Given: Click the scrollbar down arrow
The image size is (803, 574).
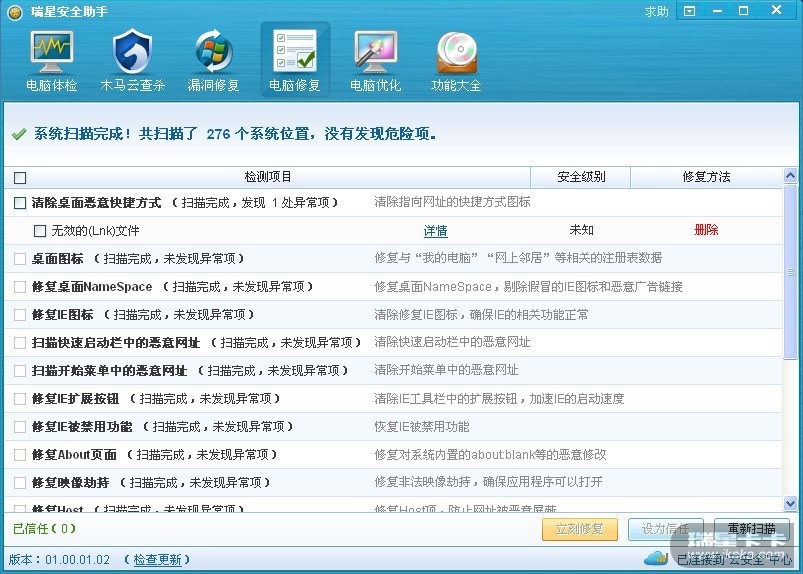Looking at the screenshot, I should (790, 504).
